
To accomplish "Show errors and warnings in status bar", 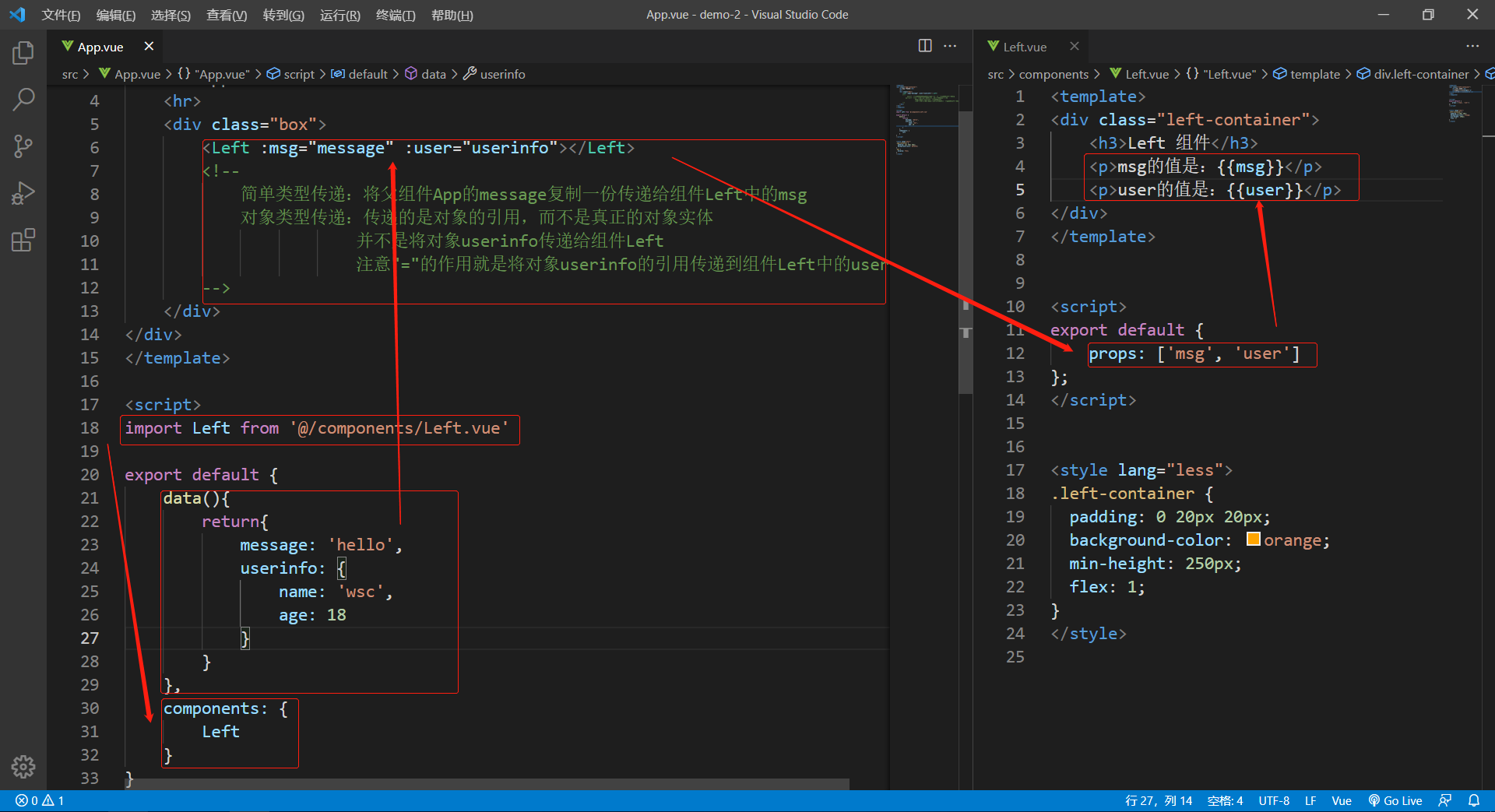I will coord(40,800).
